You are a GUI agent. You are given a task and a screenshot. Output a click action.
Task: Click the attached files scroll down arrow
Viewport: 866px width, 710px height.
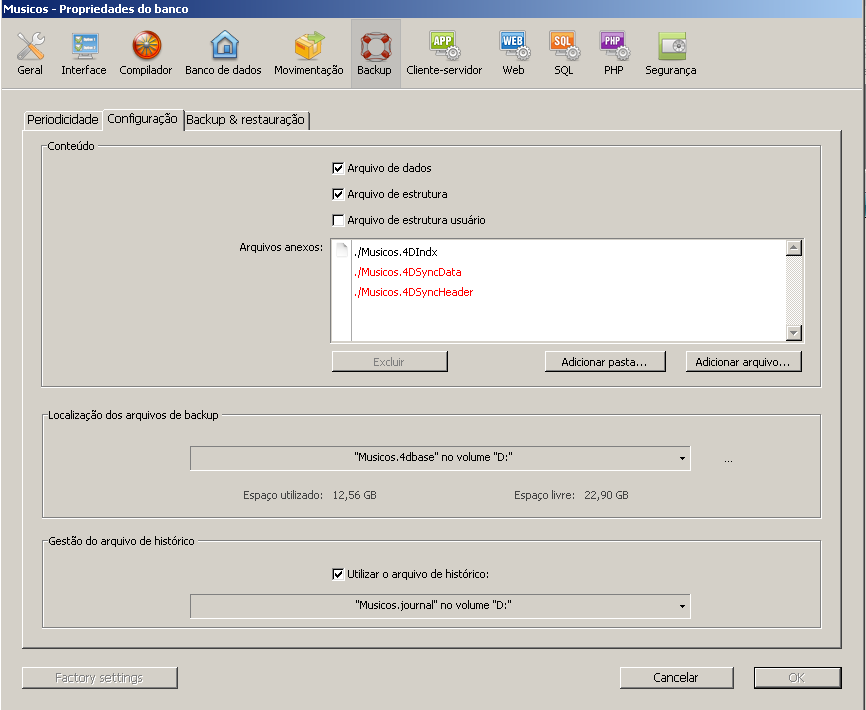click(794, 333)
